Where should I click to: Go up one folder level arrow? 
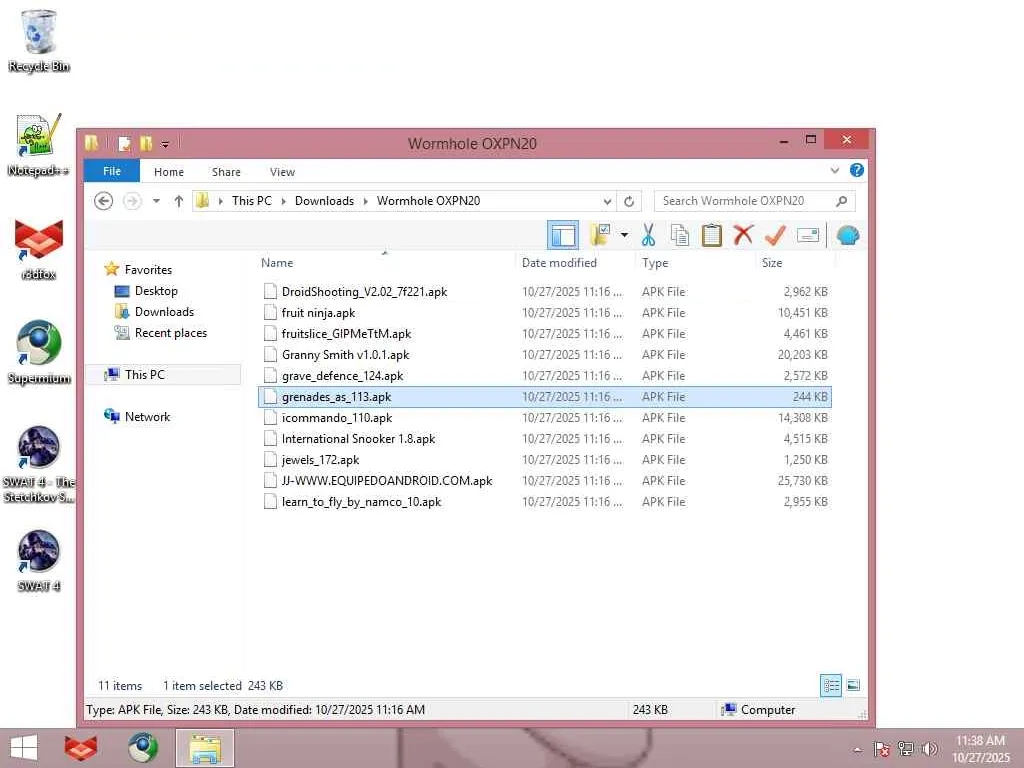pos(178,201)
